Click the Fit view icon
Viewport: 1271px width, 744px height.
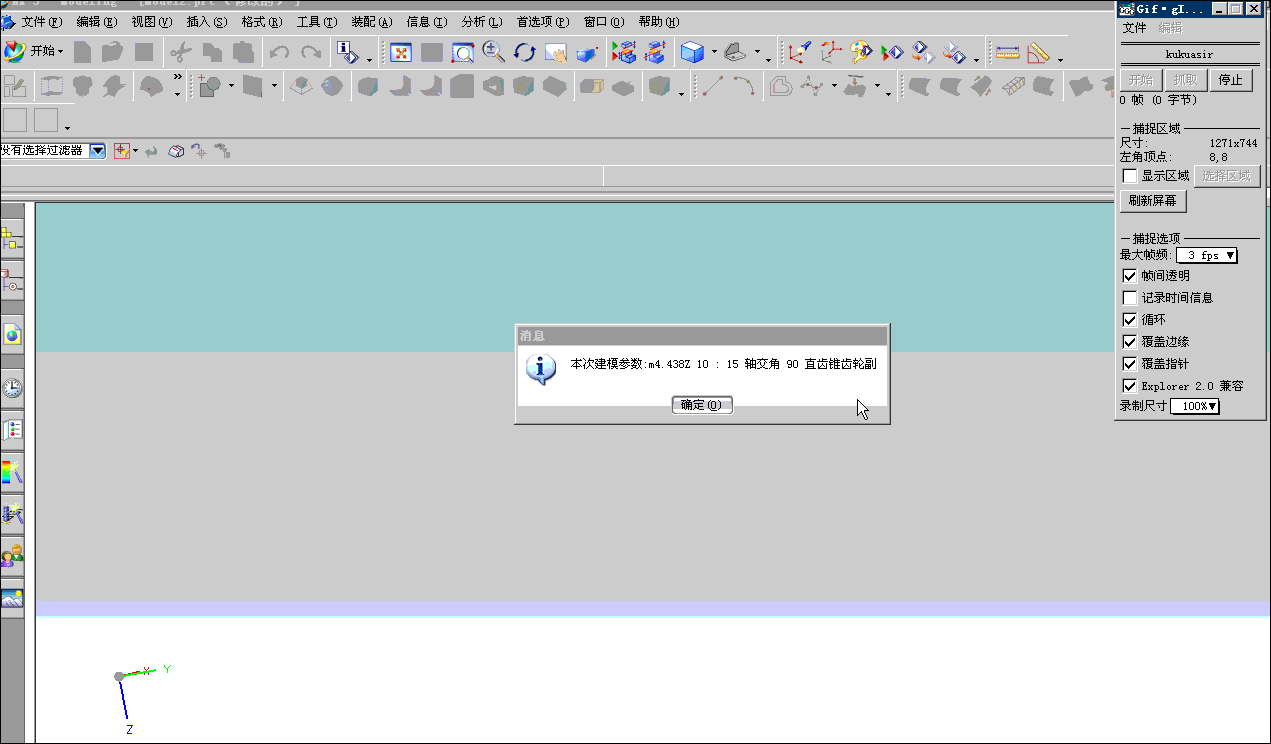[x=401, y=52]
